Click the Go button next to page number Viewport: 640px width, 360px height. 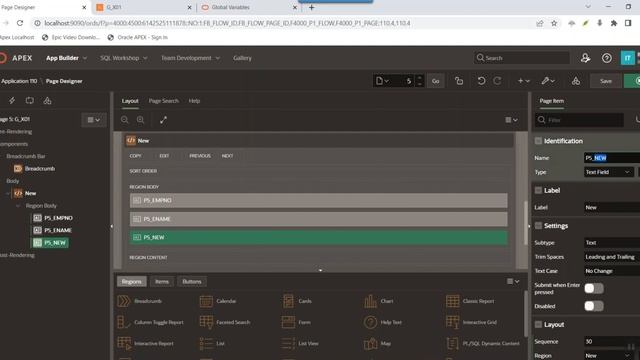tap(436, 81)
